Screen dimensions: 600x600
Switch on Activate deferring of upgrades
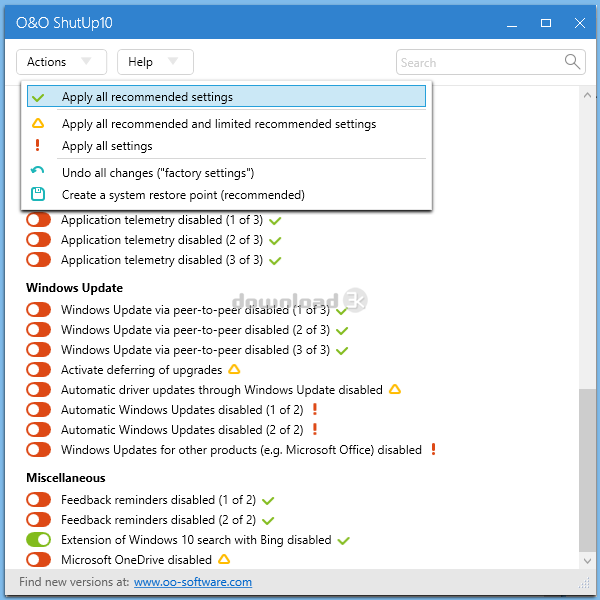point(38,370)
